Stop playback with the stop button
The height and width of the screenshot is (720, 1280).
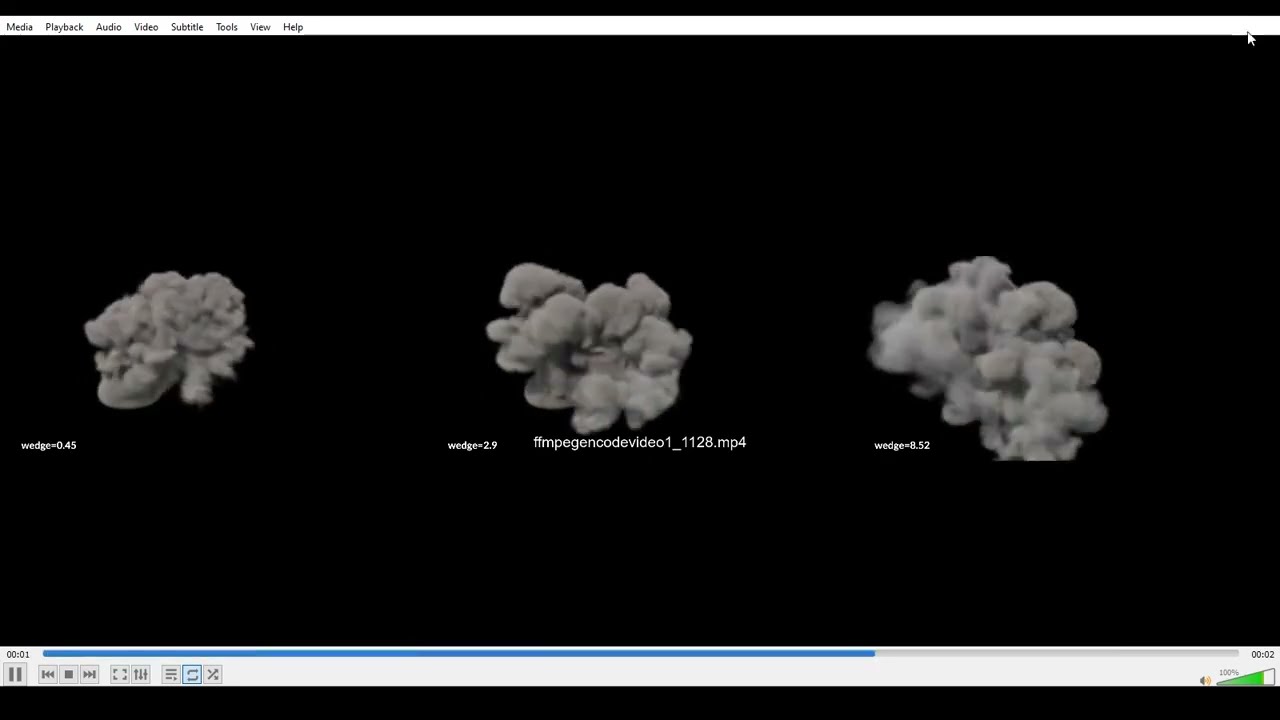point(69,675)
